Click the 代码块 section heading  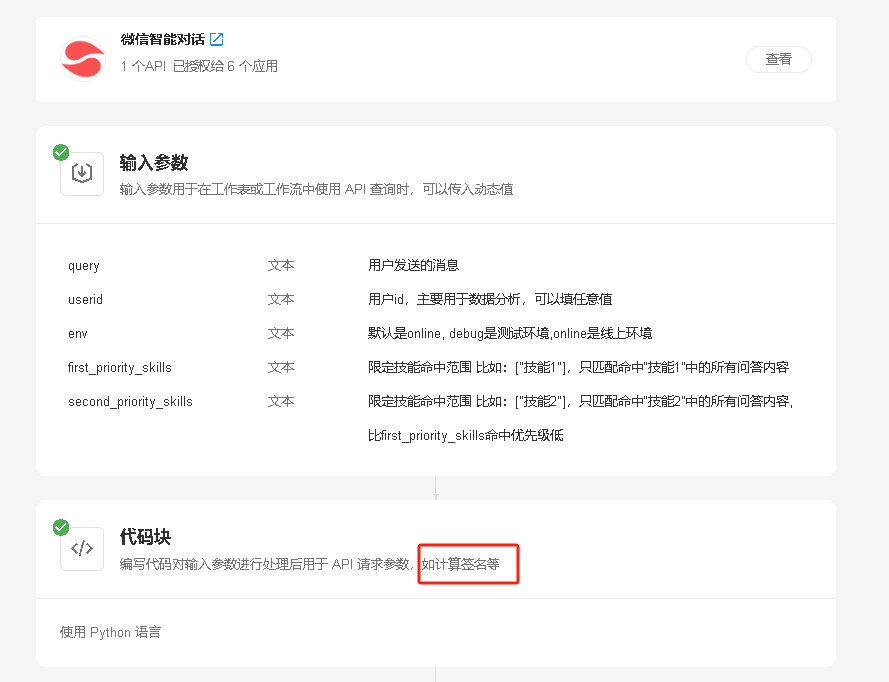tap(145, 537)
